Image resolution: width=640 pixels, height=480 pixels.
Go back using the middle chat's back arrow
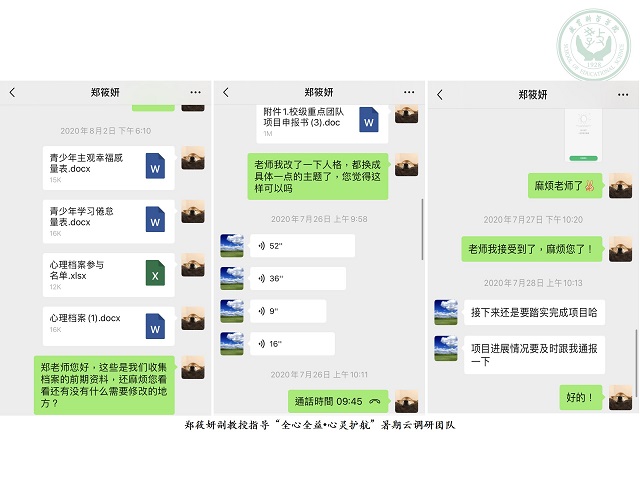226,93
